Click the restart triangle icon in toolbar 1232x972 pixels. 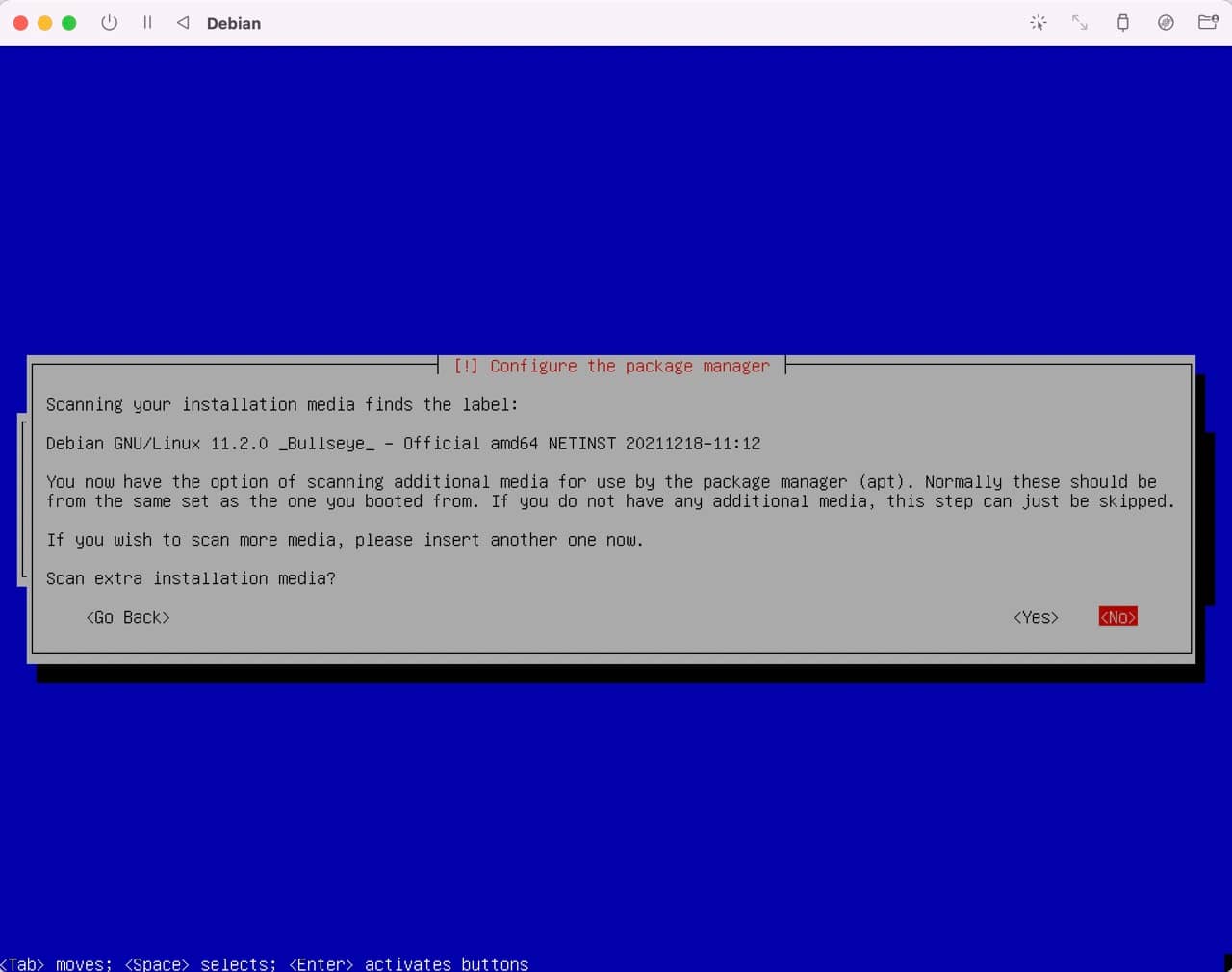pyautogui.click(x=183, y=22)
